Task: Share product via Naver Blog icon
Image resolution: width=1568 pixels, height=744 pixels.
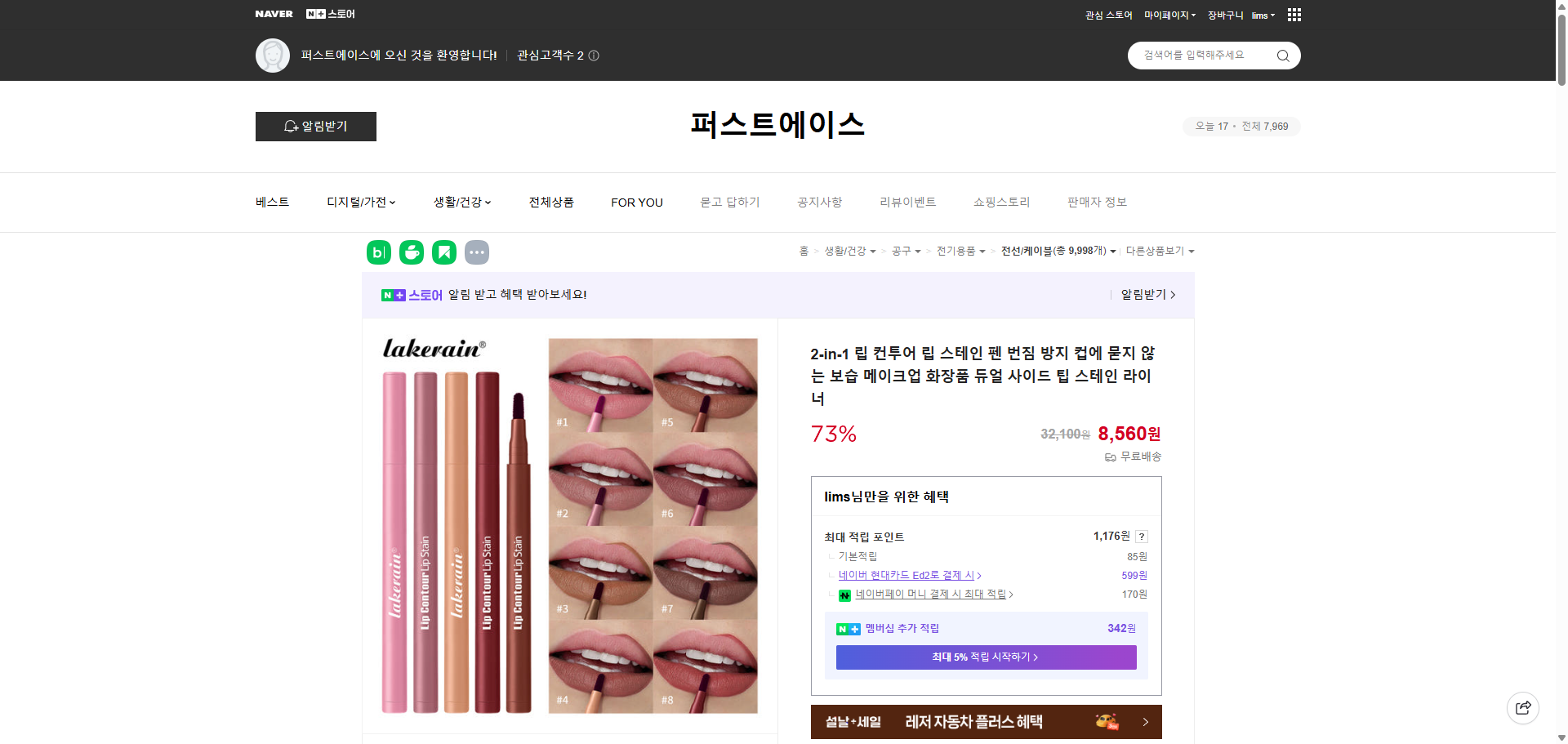Action: coord(377,252)
